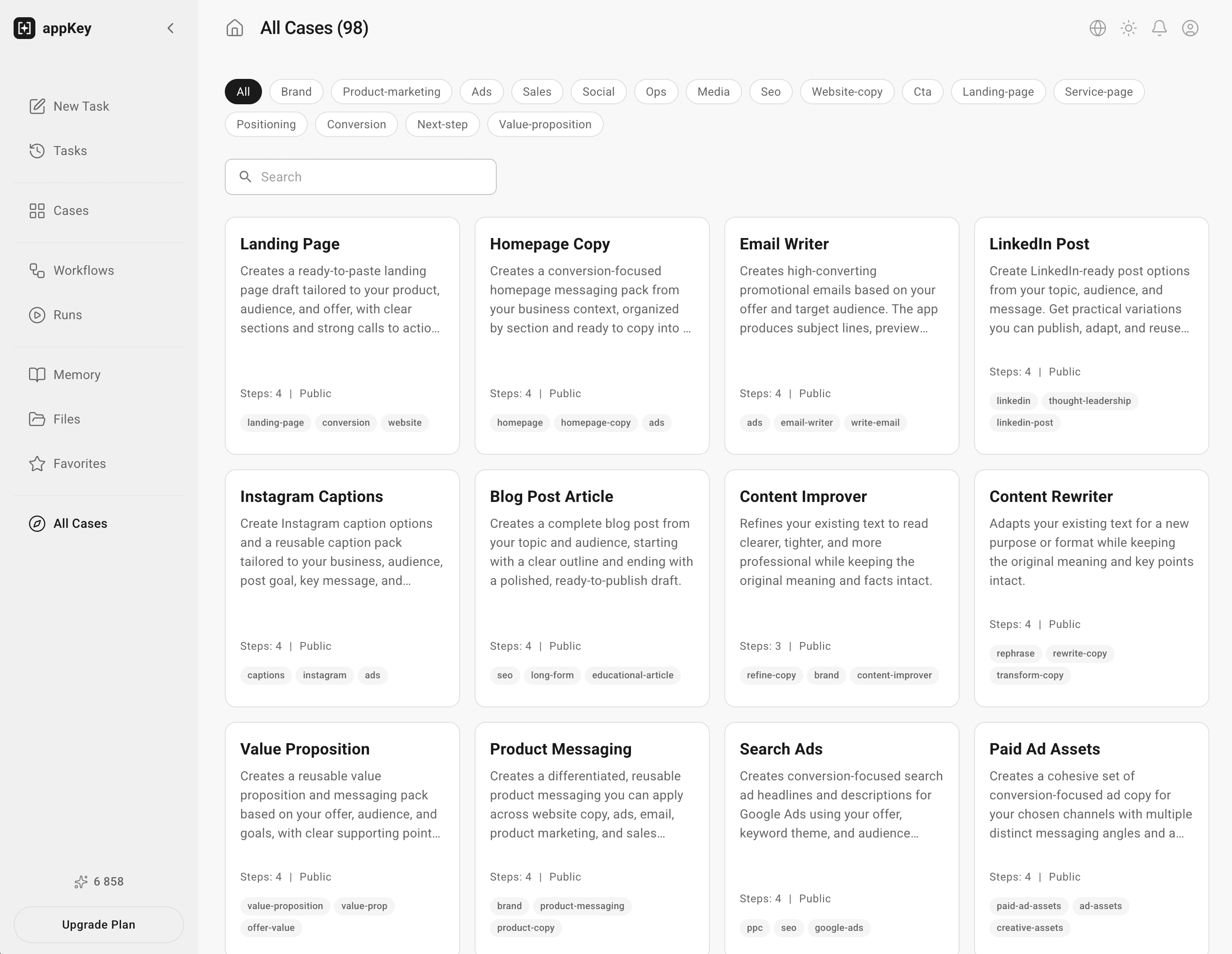The width and height of the screenshot is (1232, 954).
Task: Click the Memory book icon
Action: click(x=37, y=375)
